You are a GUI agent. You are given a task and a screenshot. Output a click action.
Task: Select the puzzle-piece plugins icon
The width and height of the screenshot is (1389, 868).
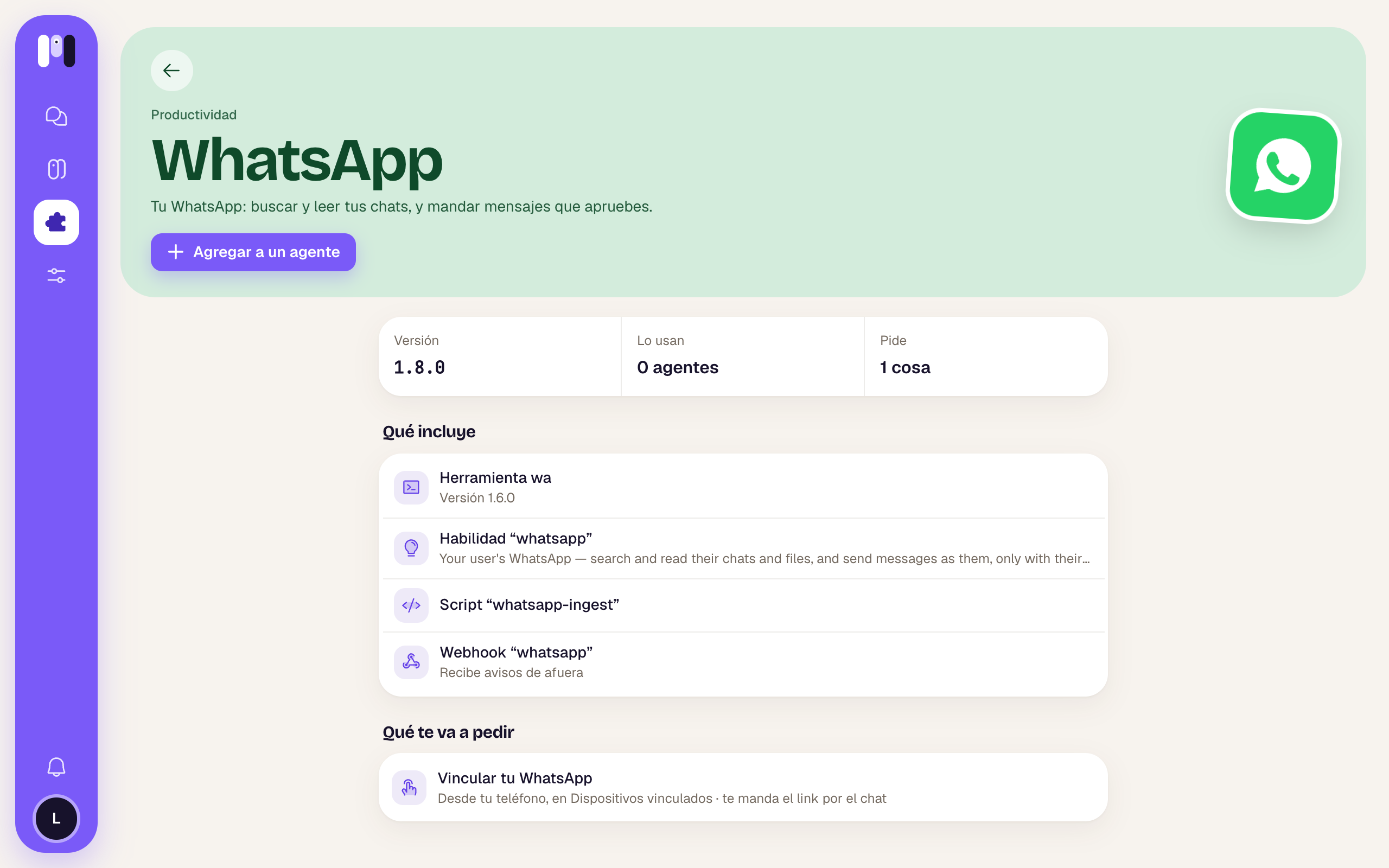tap(56, 222)
